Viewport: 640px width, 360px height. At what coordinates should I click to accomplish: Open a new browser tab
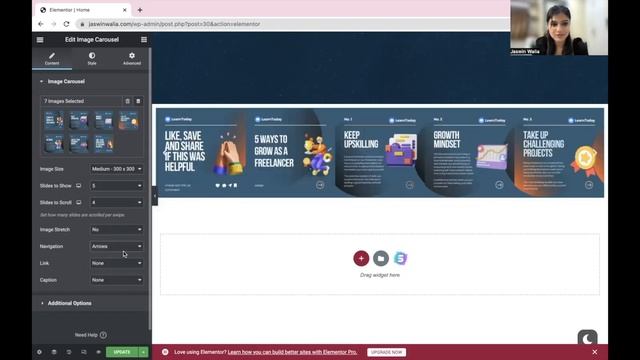(140, 10)
